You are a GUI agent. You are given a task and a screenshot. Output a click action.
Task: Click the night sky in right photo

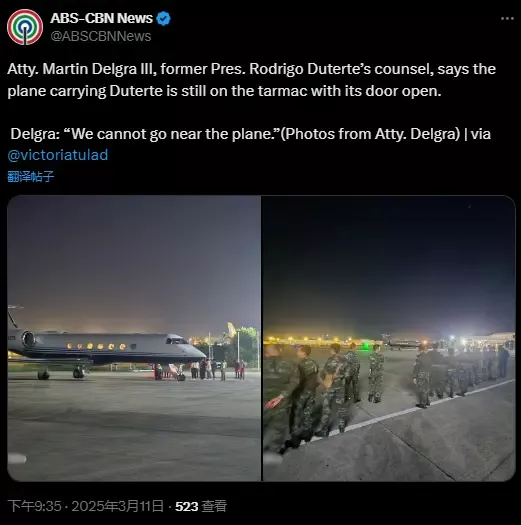pyautogui.click(x=389, y=261)
